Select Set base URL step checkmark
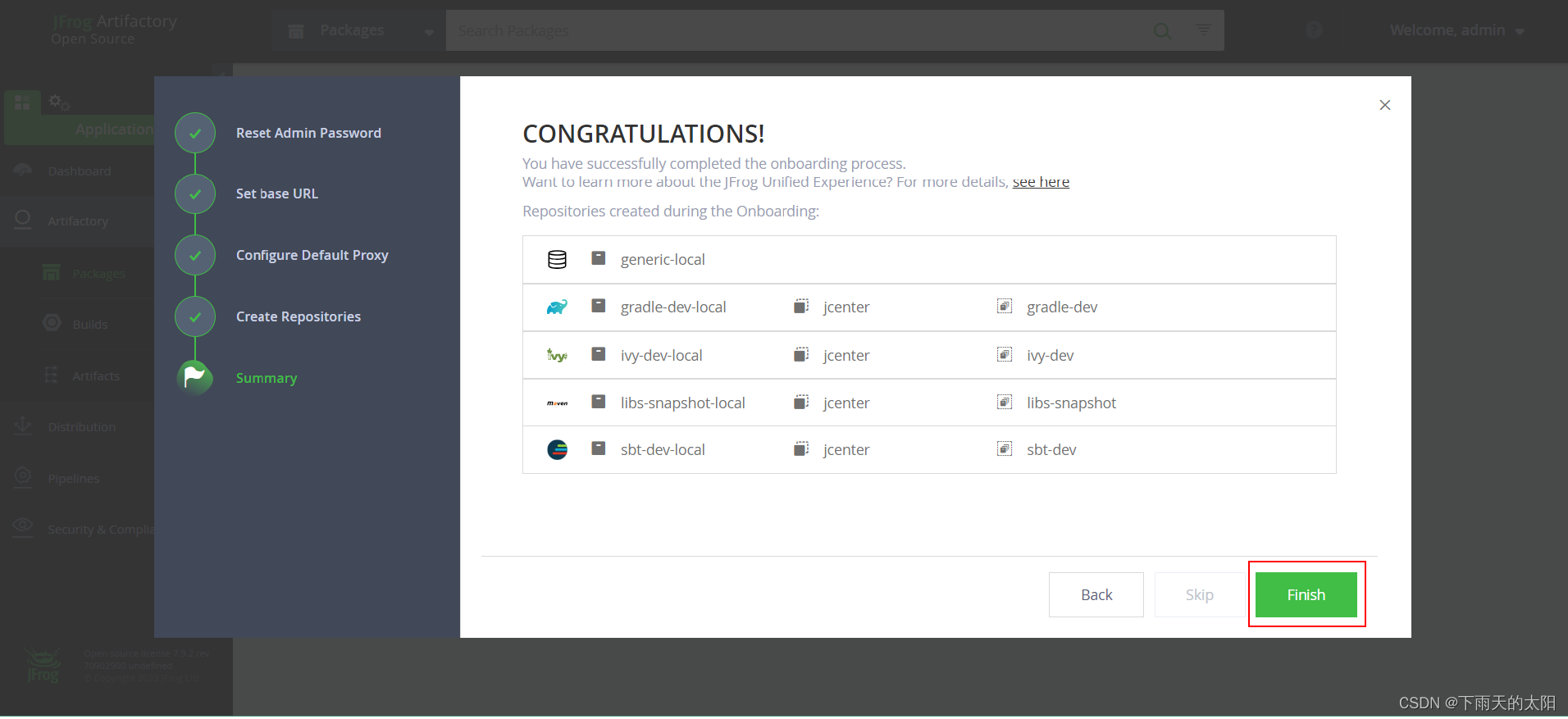 (x=195, y=194)
